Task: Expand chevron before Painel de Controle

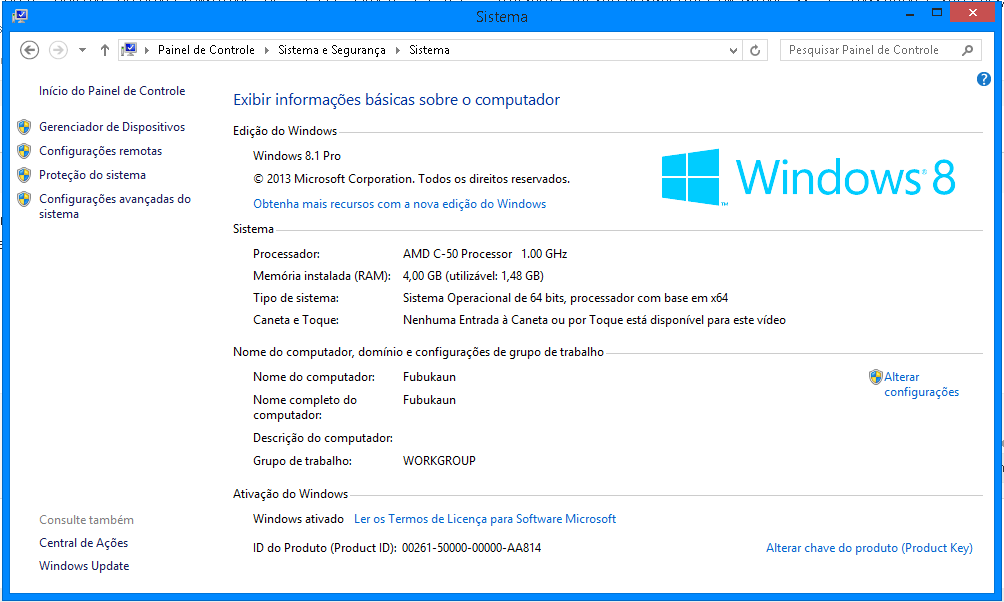Action: coord(147,50)
